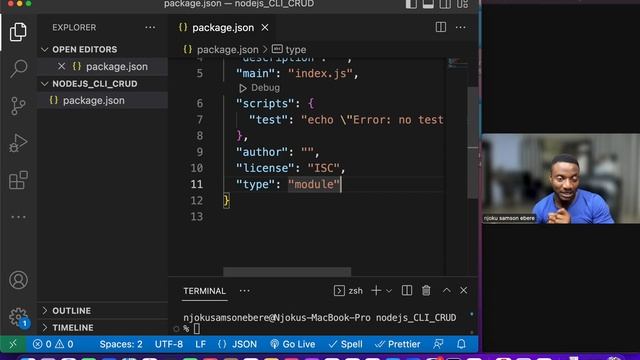Open the notifications bell
The width and height of the screenshot is (640, 360).
click(x=461, y=344)
